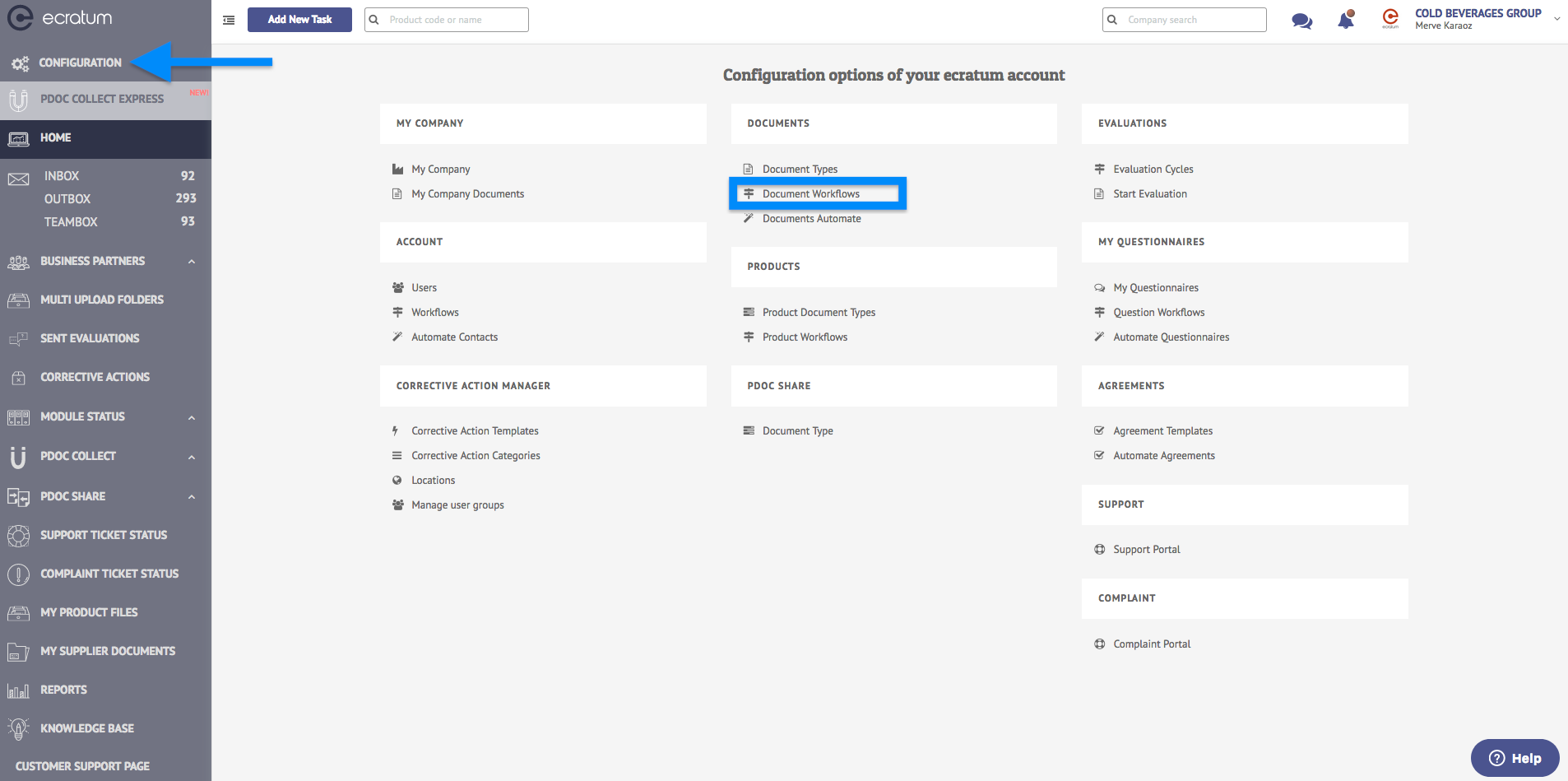Screen dimensions: 1568x781
Task: Click the Support Ticket Status lifebuoy icon
Action: [x=18, y=536]
